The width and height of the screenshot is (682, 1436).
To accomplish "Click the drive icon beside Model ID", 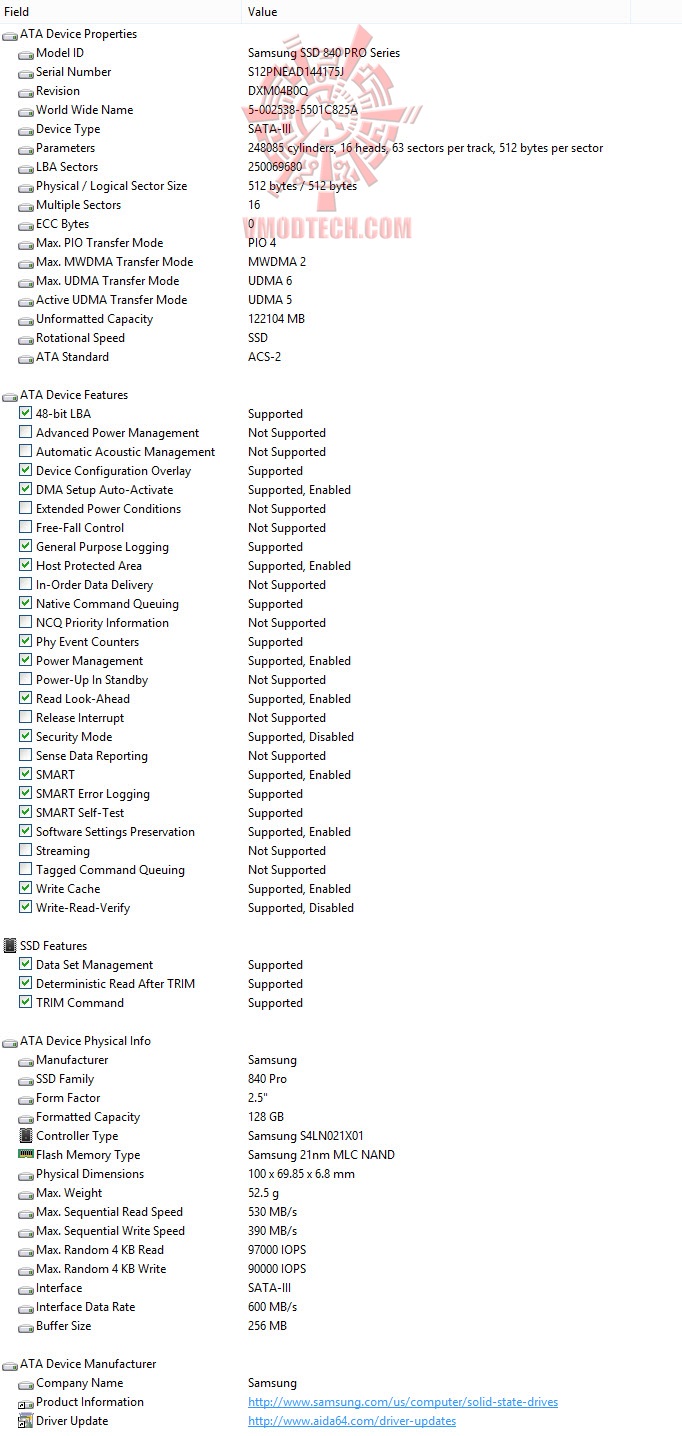I will point(26,53).
